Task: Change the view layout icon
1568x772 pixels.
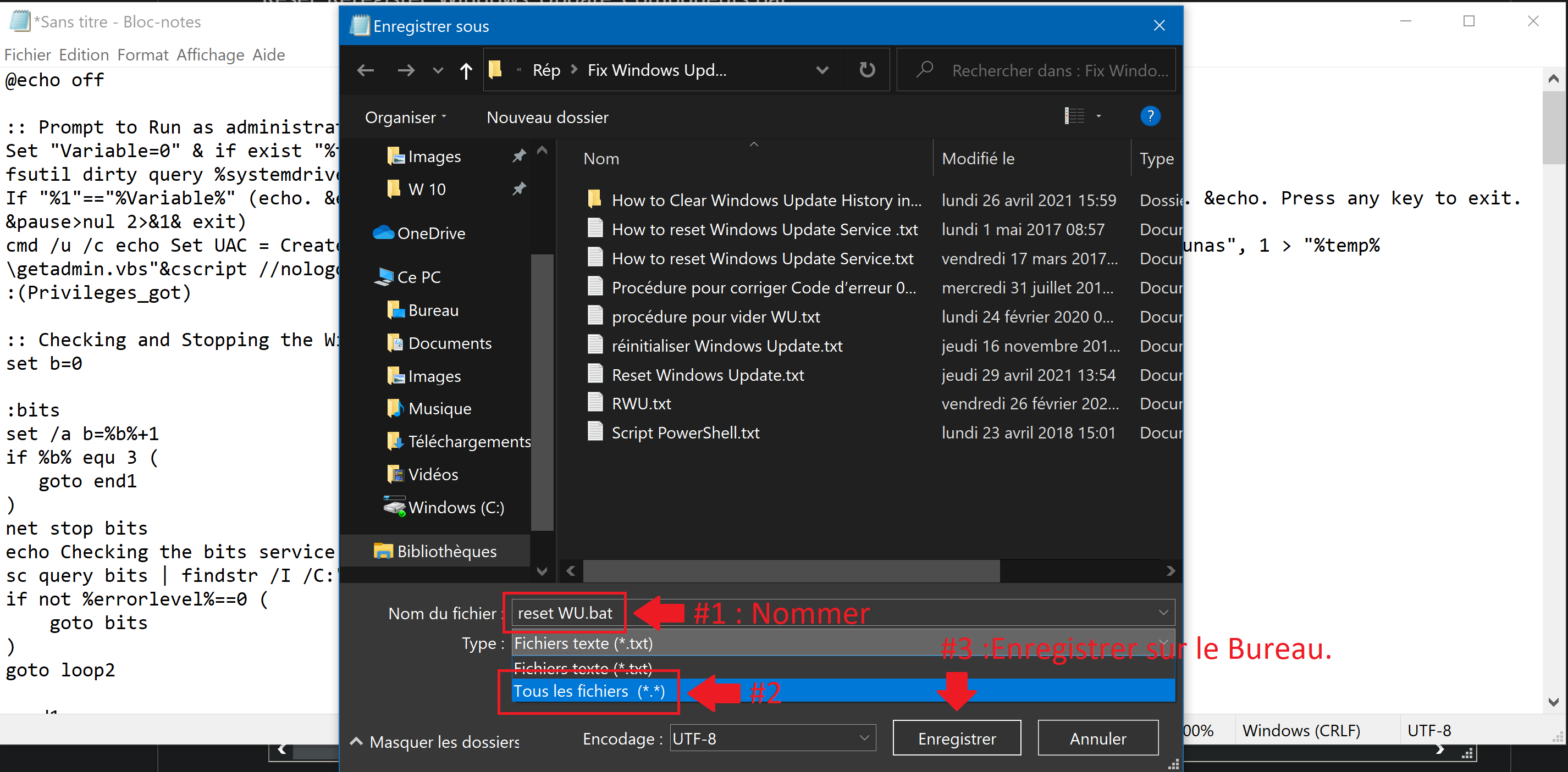Action: pyautogui.click(x=1074, y=115)
